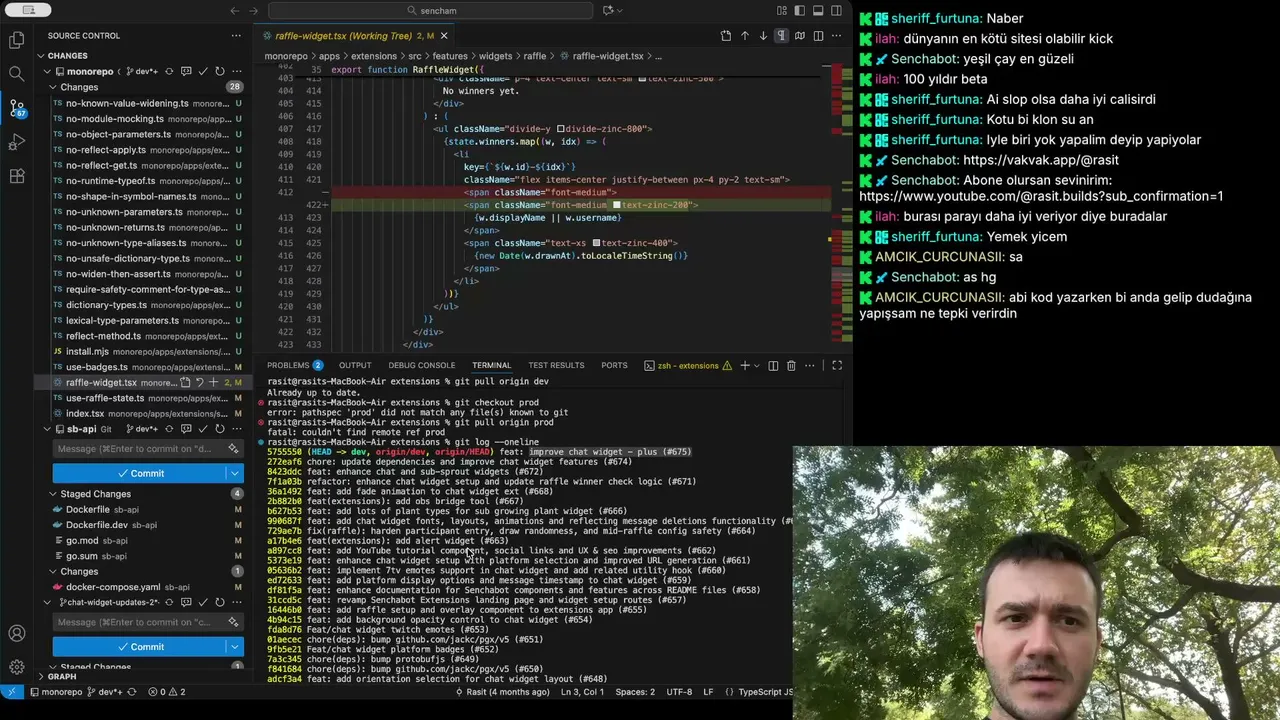Image resolution: width=1280 pixels, height=720 pixels.
Task: Click the Commit button for sb-api
Action: pyautogui.click(x=139, y=473)
